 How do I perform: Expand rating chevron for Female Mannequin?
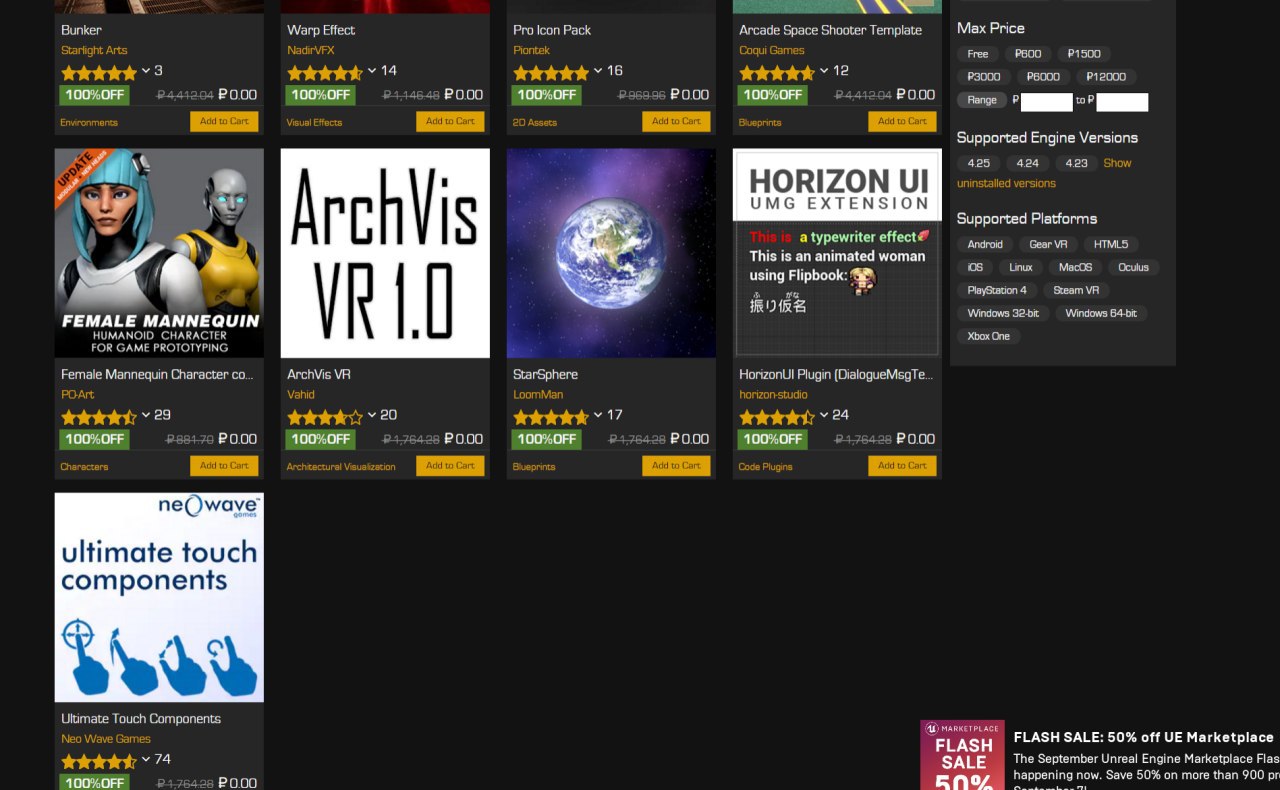click(x=146, y=415)
